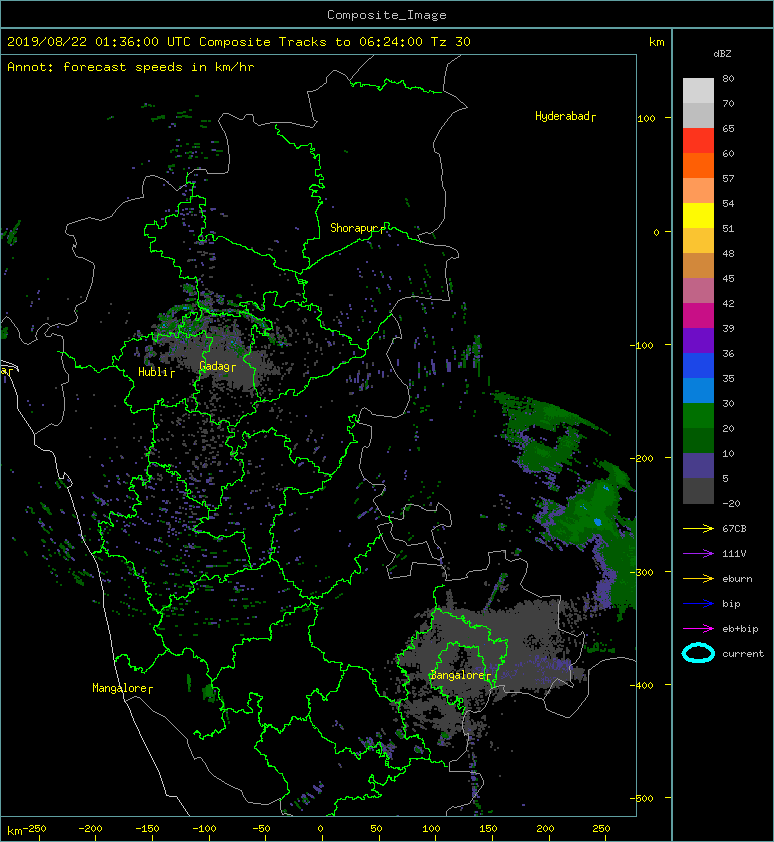
Task: Click the -300 km vertical axis tick label
Action: (x=642, y=572)
